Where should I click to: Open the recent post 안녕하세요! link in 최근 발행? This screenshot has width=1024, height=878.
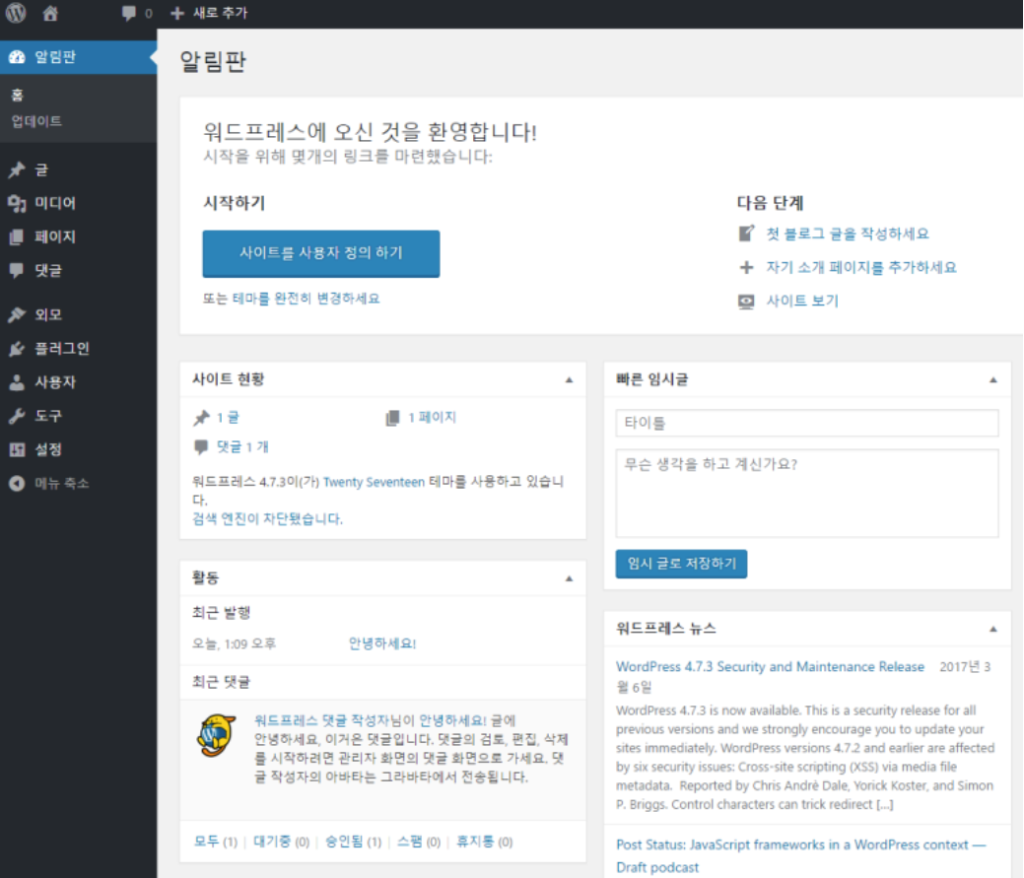pyautogui.click(x=382, y=643)
